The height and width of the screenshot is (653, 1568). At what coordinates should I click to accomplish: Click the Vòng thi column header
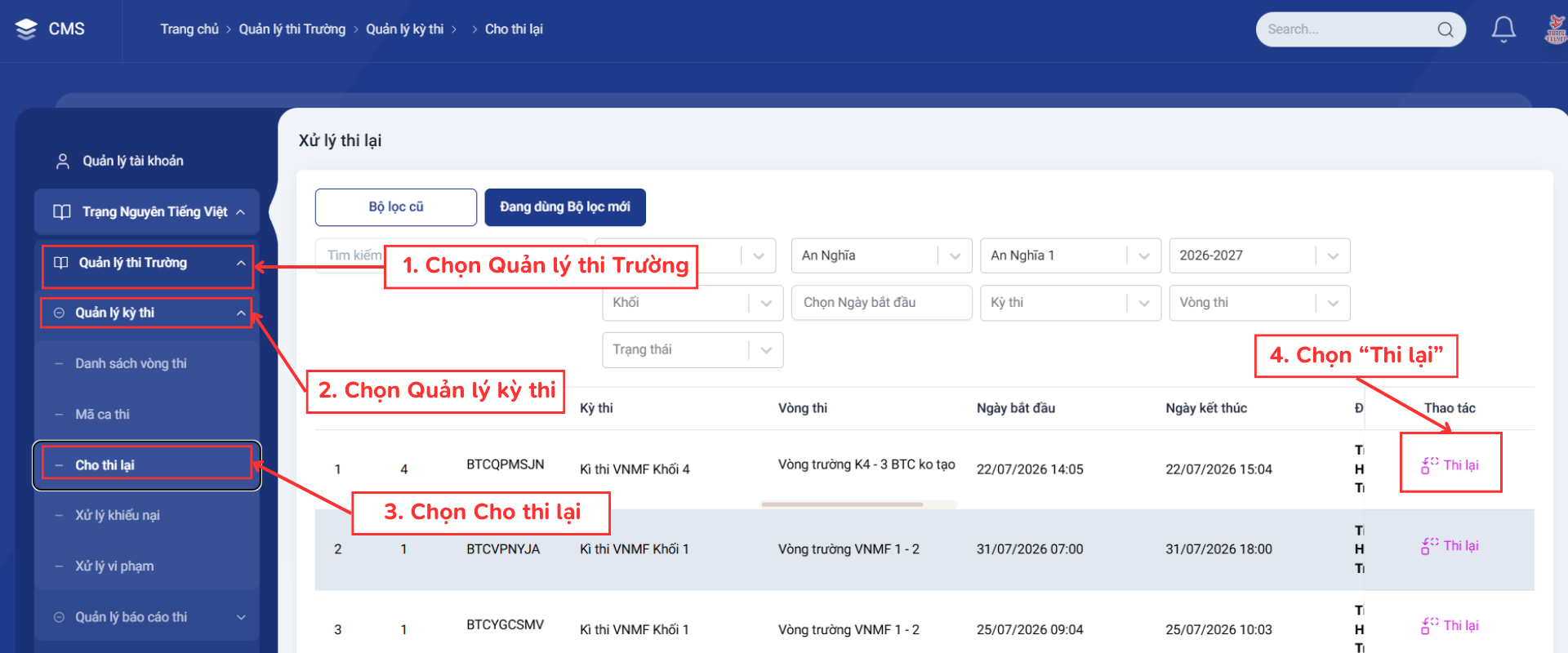coord(803,408)
